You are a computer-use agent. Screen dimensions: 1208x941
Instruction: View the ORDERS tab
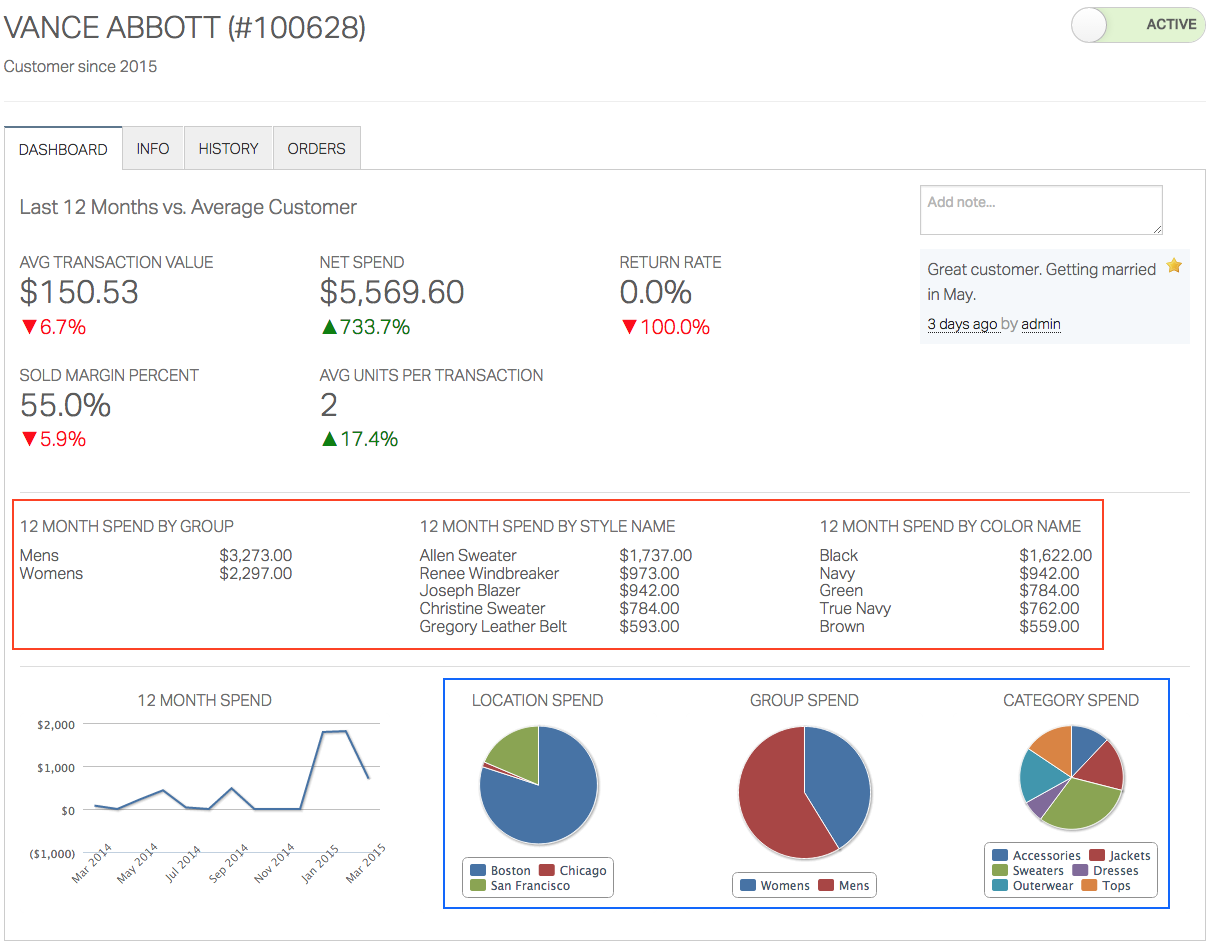click(x=316, y=148)
